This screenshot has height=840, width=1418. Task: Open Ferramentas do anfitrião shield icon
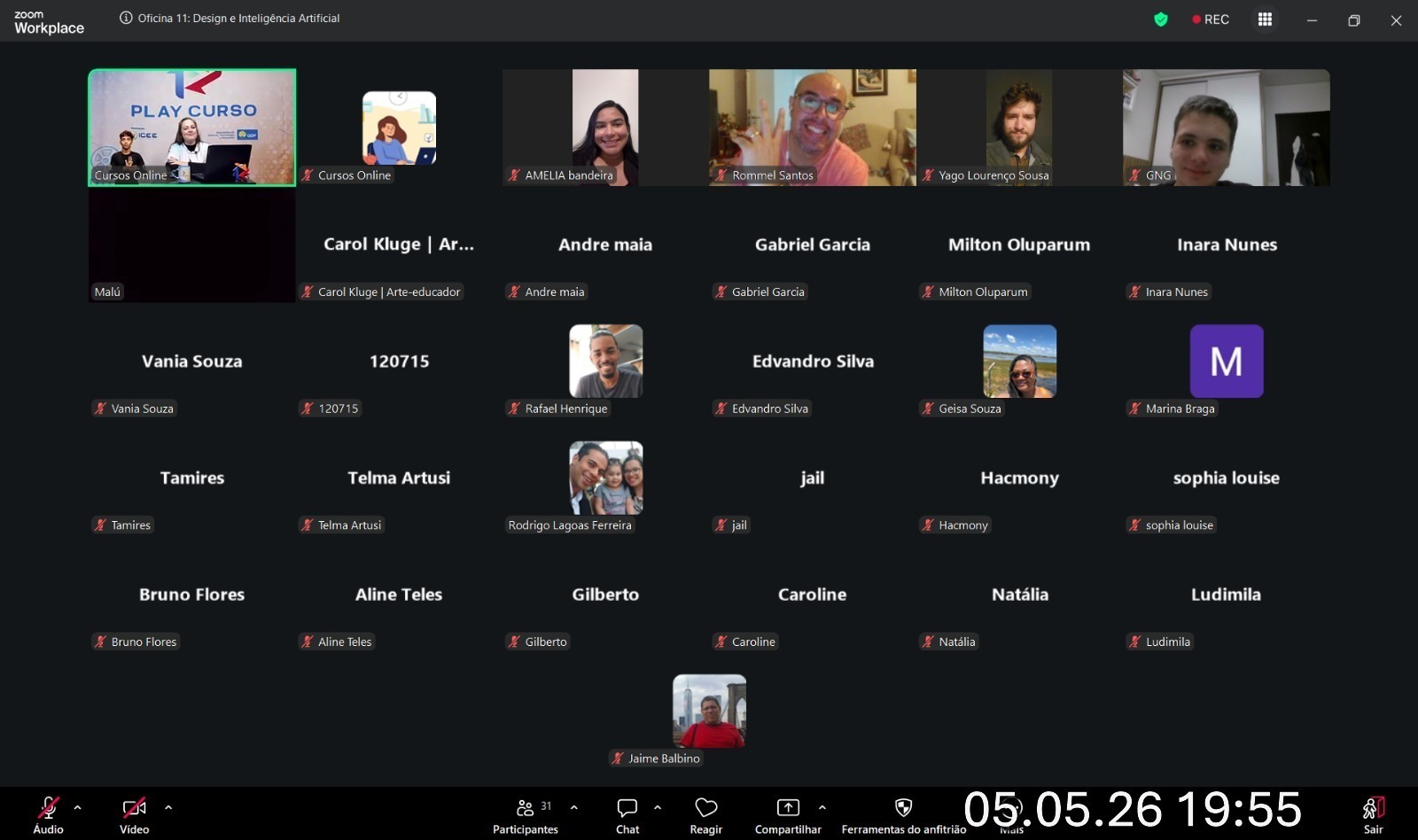pyautogui.click(x=903, y=807)
